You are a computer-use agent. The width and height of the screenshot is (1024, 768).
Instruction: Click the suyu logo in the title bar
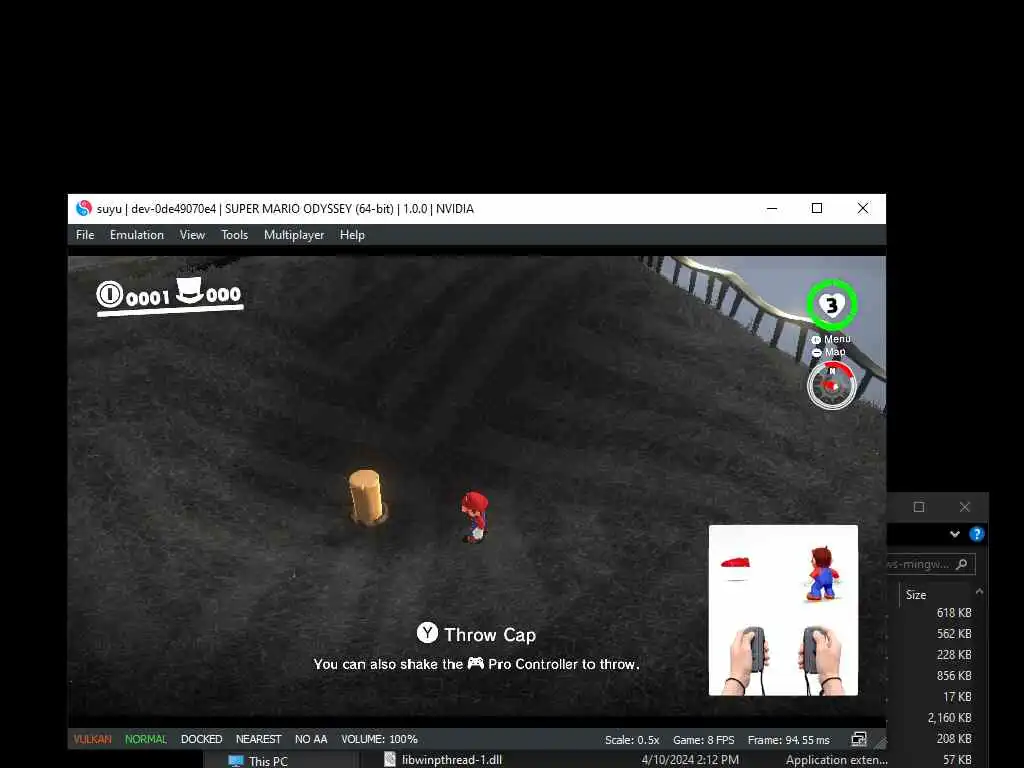(x=84, y=208)
